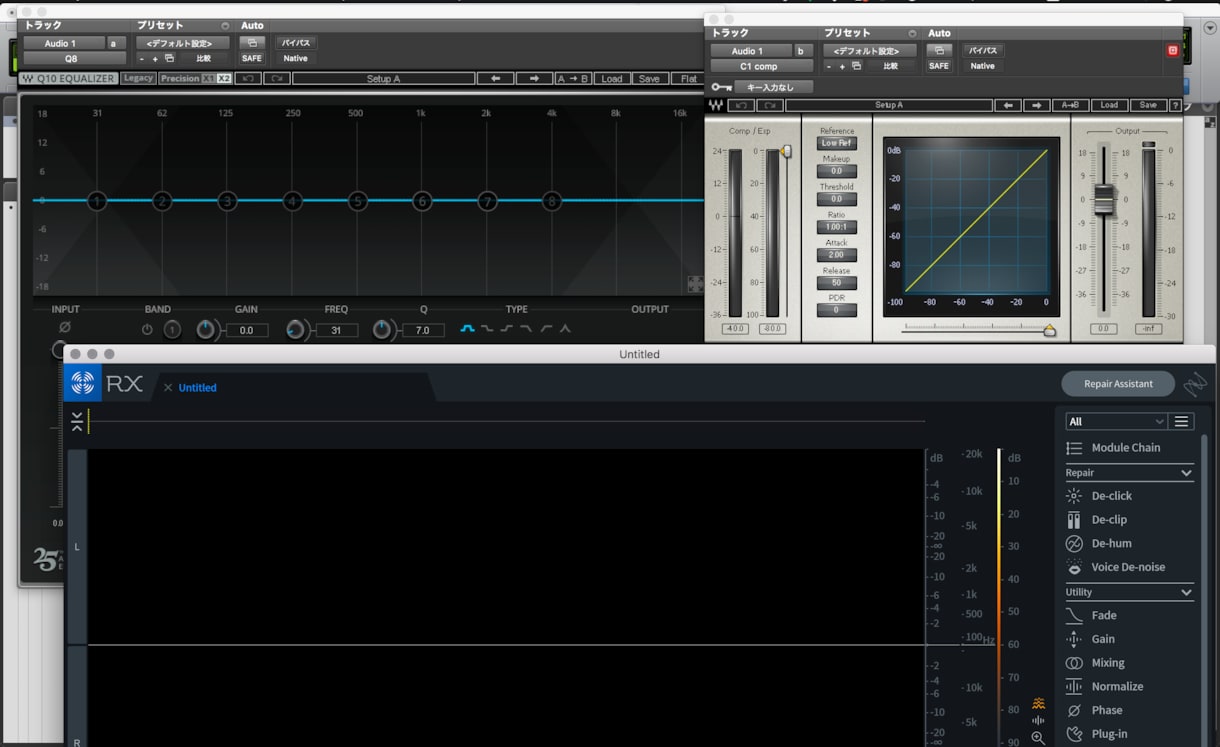Select the bell filter type in Q10

click(x=467, y=329)
